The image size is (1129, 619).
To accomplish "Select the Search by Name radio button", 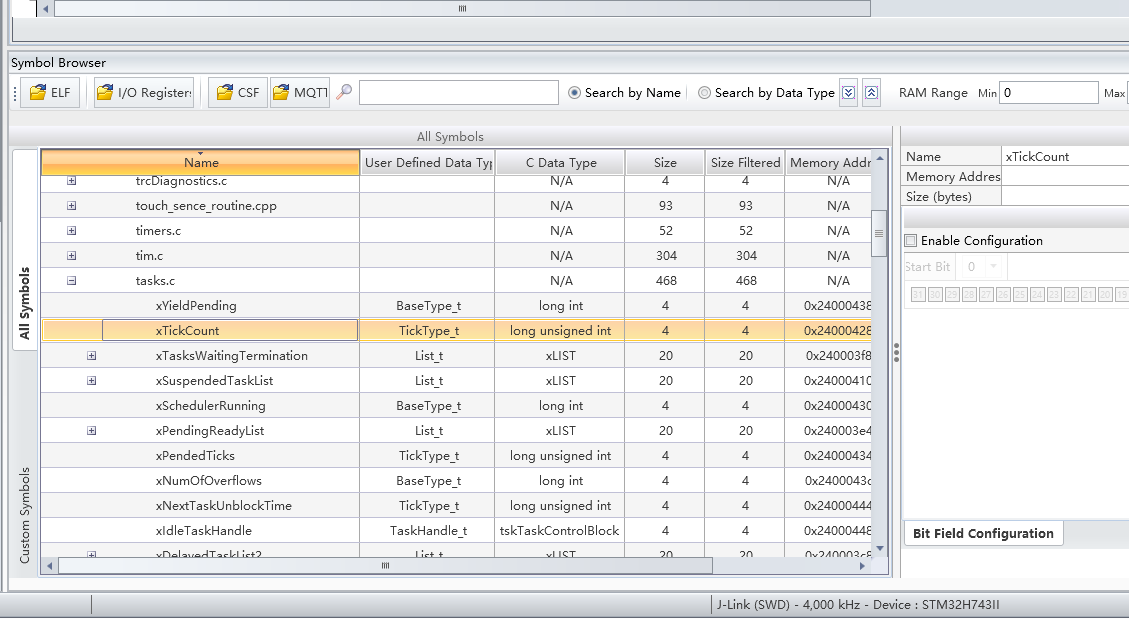I will coord(575,93).
